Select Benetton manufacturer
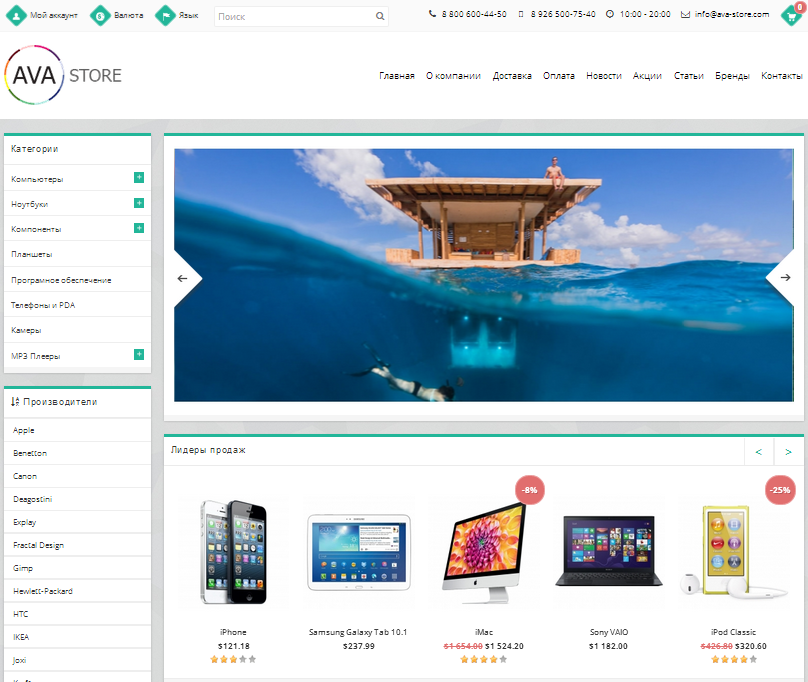This screenshot has height=682, width=808. (x=30, y=453)
